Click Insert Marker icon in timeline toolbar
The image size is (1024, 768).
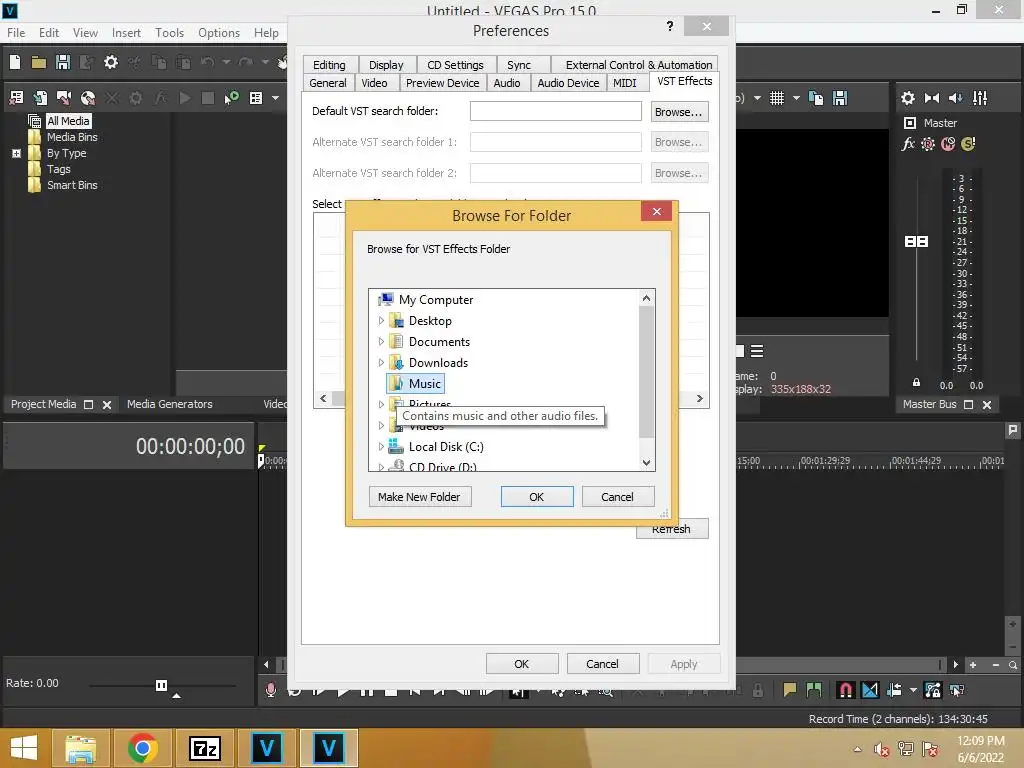tap(790, 690)
